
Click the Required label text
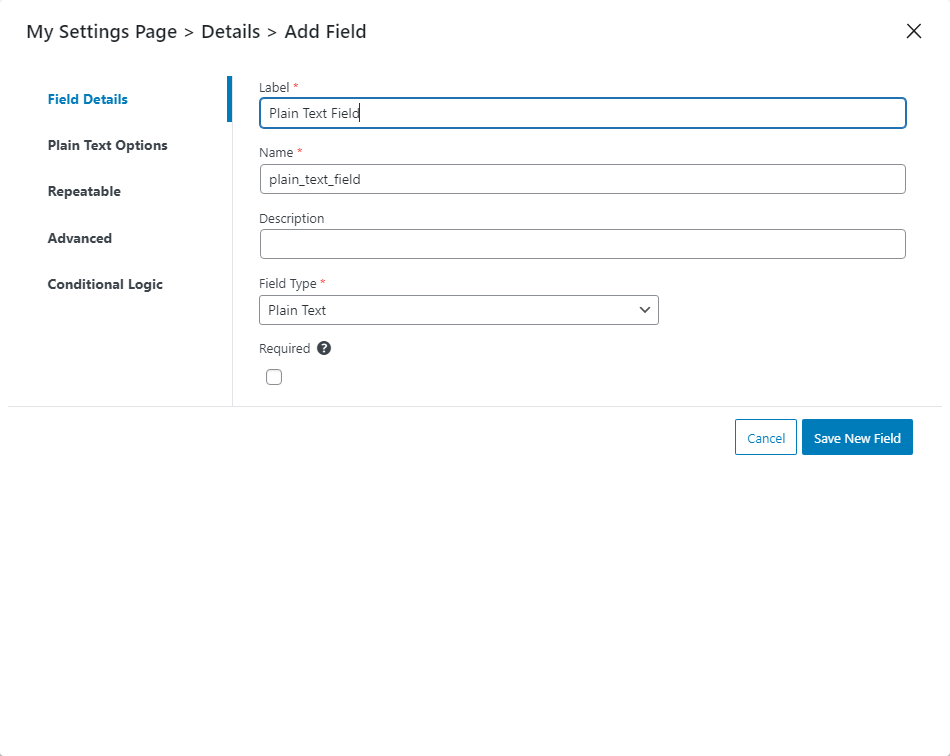pos(285,348)
